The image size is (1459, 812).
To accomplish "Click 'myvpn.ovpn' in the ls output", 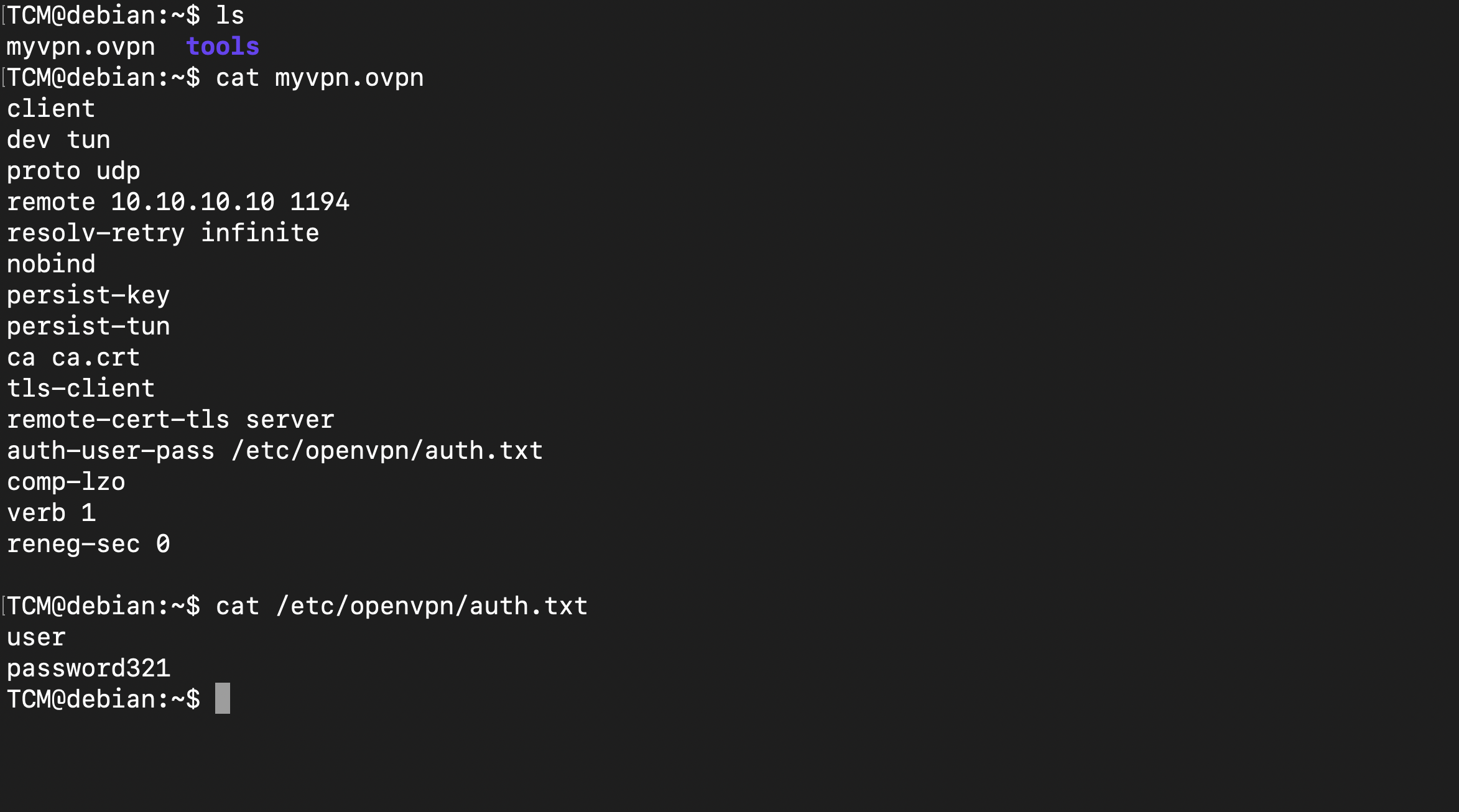I will pyautogui.click(x=81, y=48).
